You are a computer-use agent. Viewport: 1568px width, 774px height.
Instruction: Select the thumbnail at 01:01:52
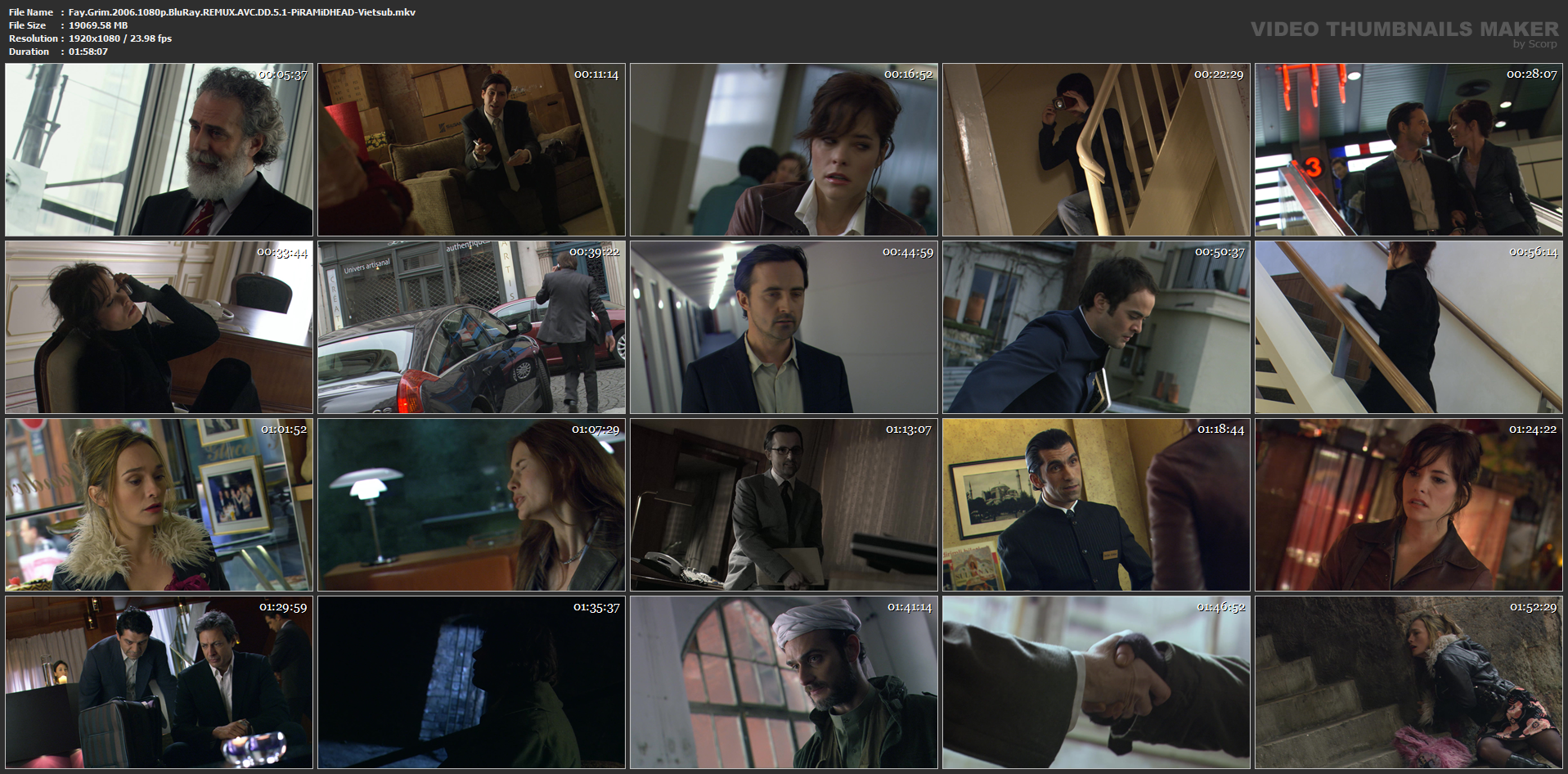pyautogui.click(x=159, y=505)
